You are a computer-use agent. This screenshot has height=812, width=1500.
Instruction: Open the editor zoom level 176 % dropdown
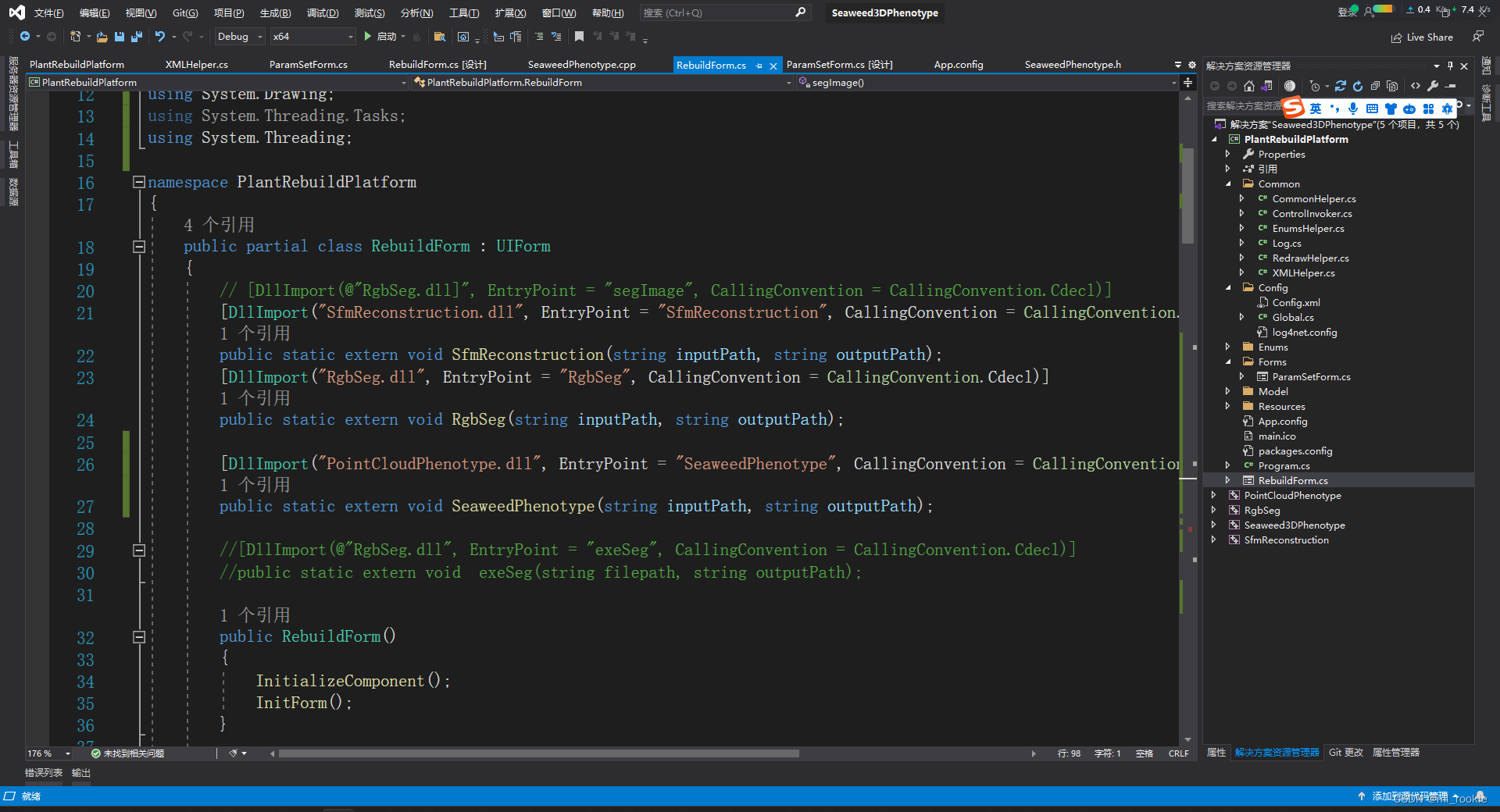pos(49,753)
